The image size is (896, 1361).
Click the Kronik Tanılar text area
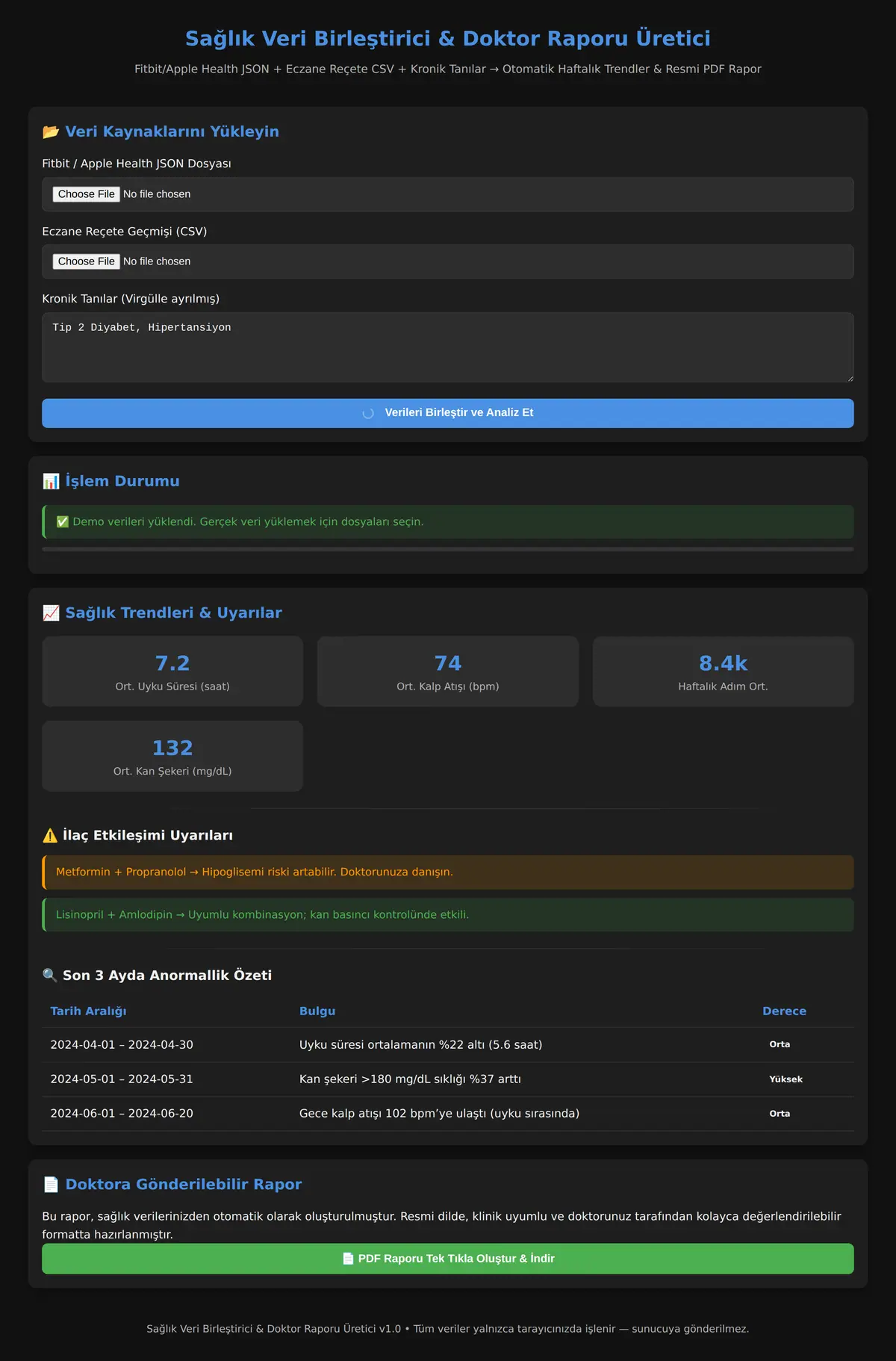point(448,347)
